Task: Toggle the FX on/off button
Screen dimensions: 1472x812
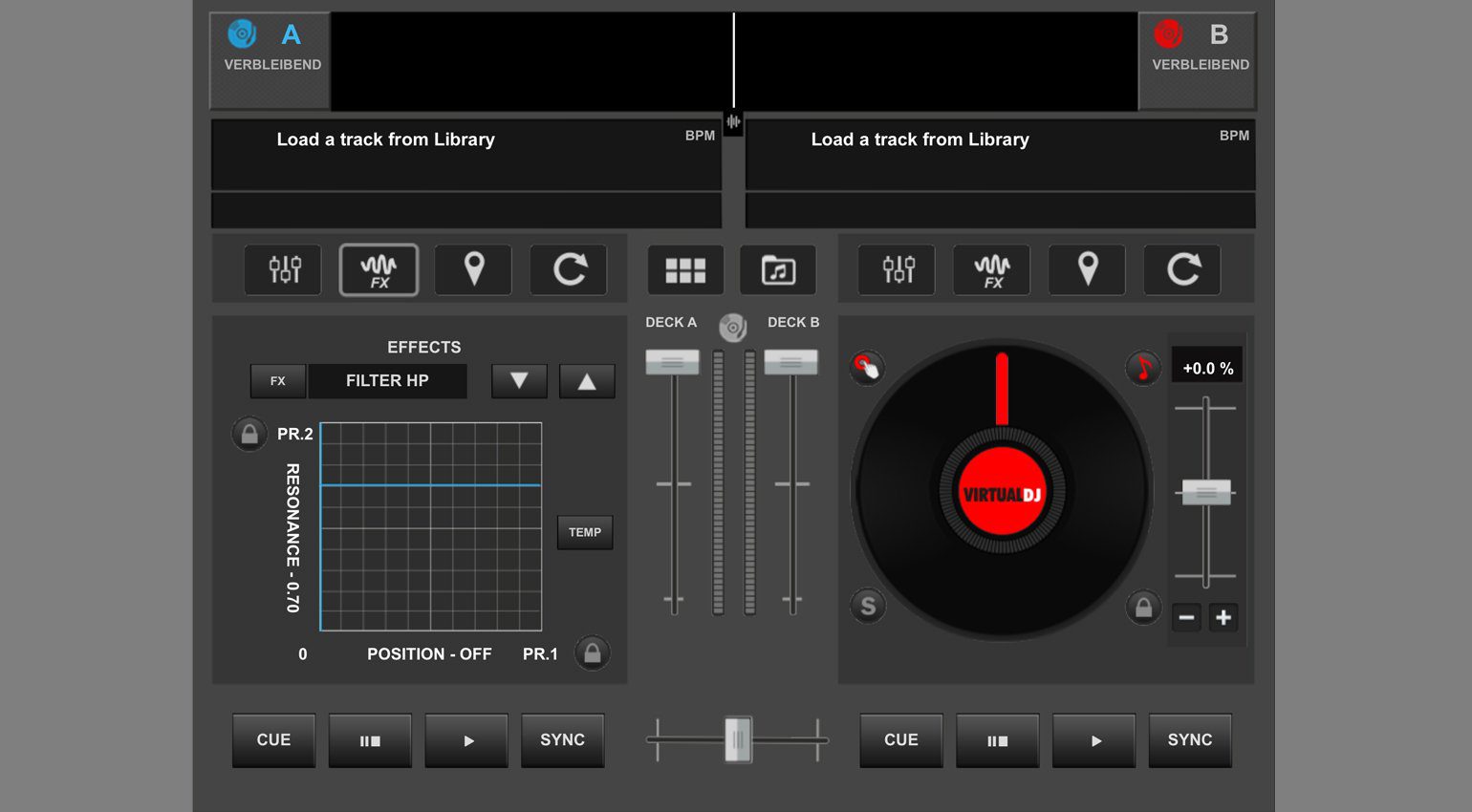Action: (278, 380)
